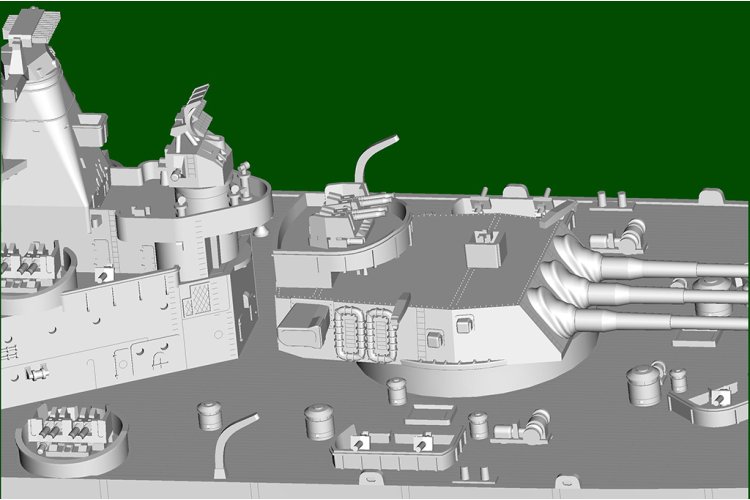This screenshot has width=750, height=500.
Task: Click the cylindrical drum beside the curved deck pipe
Action: click(x=209, y=414)
